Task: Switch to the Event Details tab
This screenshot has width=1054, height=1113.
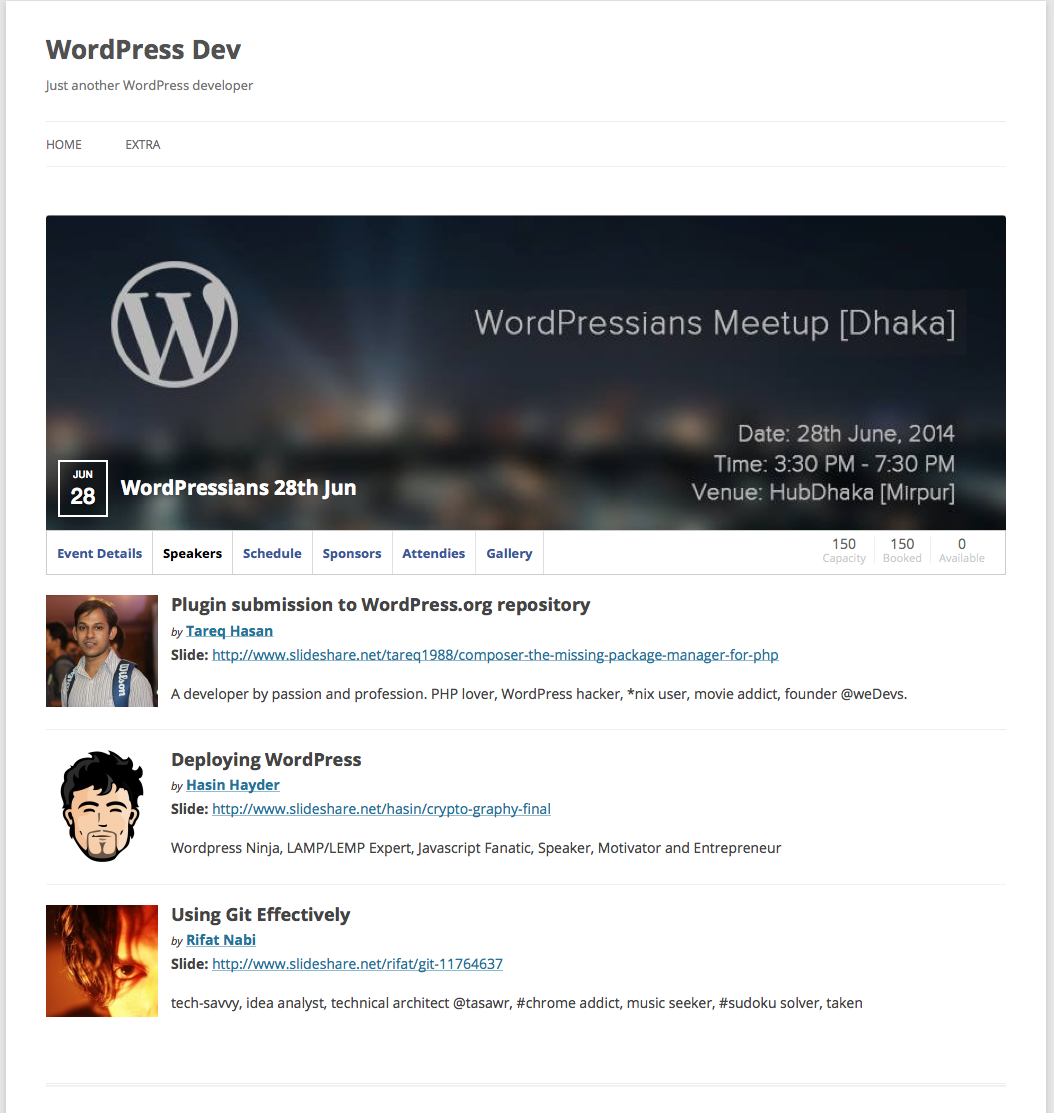Action: click(x=99, y=553)
